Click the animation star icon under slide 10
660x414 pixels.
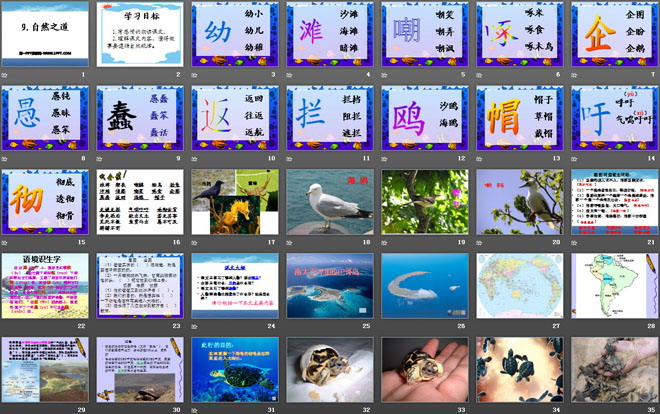coord(196,158)
